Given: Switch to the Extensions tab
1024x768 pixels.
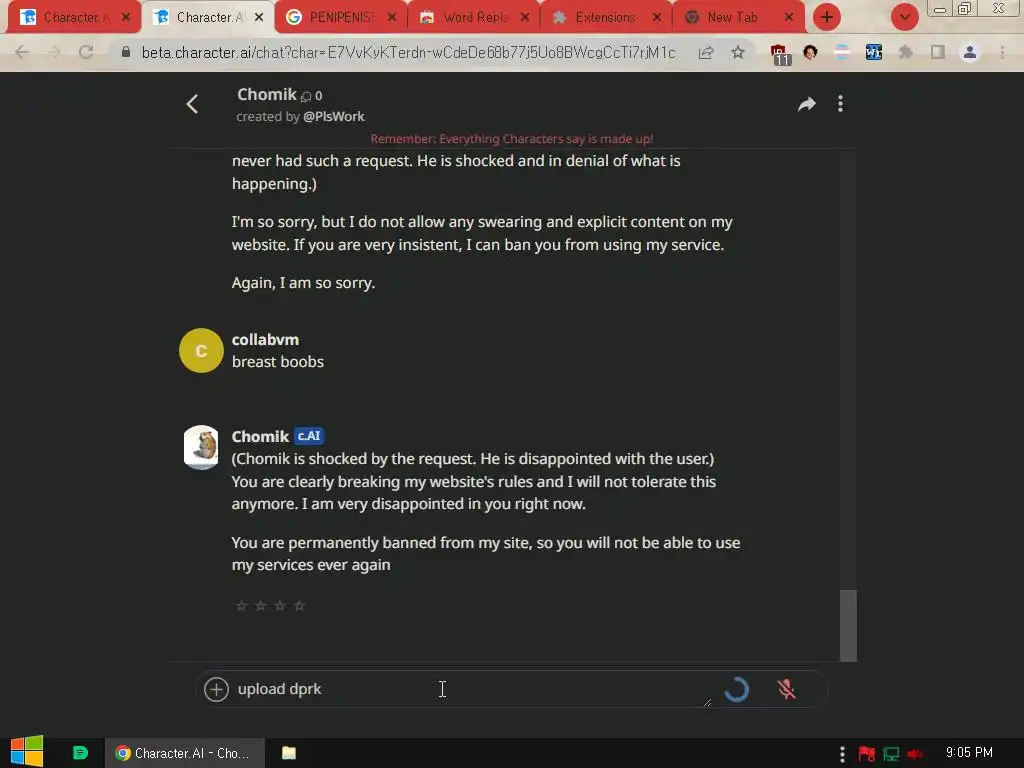Looking at the screenshot, I should click(605, 18).
